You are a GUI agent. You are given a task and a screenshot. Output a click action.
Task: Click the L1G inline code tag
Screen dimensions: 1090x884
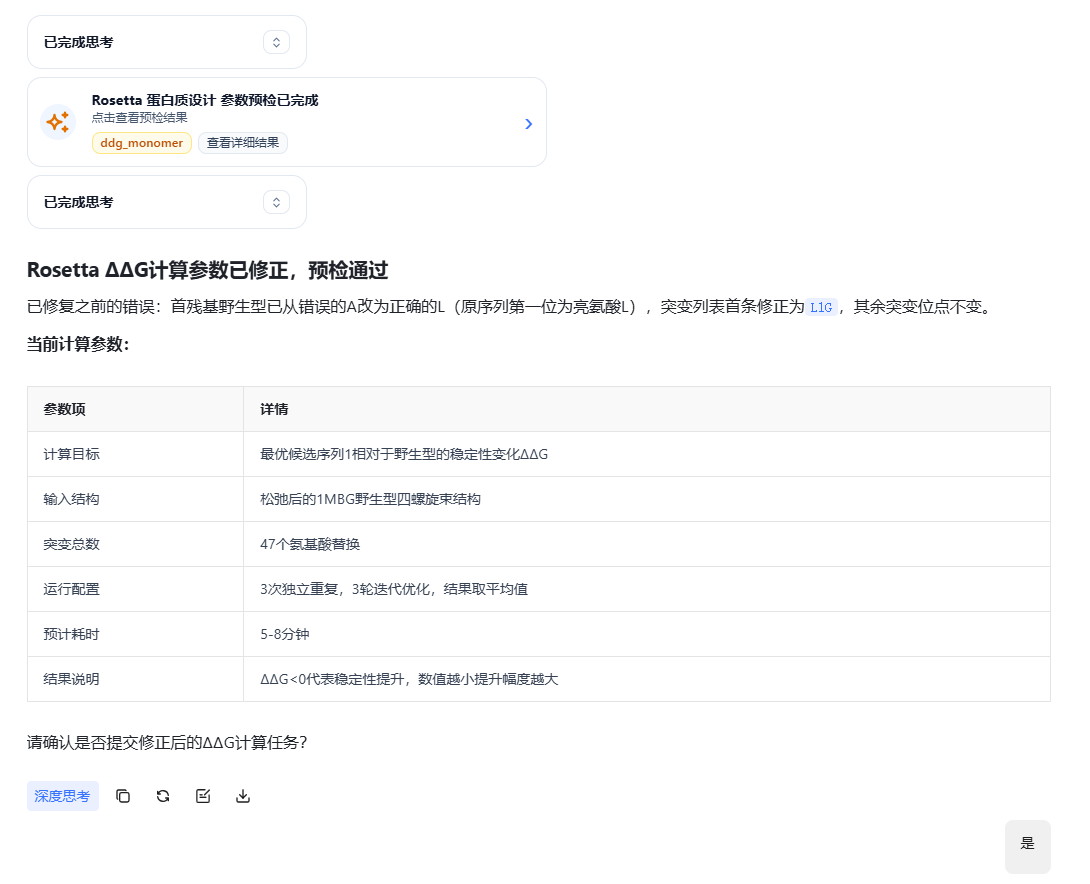821,307
